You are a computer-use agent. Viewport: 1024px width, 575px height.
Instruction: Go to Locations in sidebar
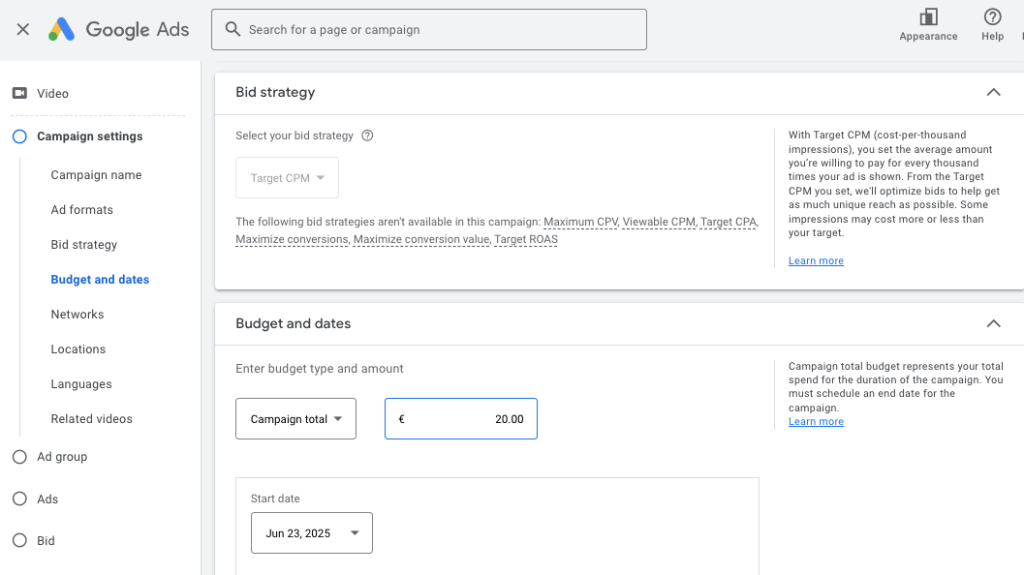coord(78,349)
